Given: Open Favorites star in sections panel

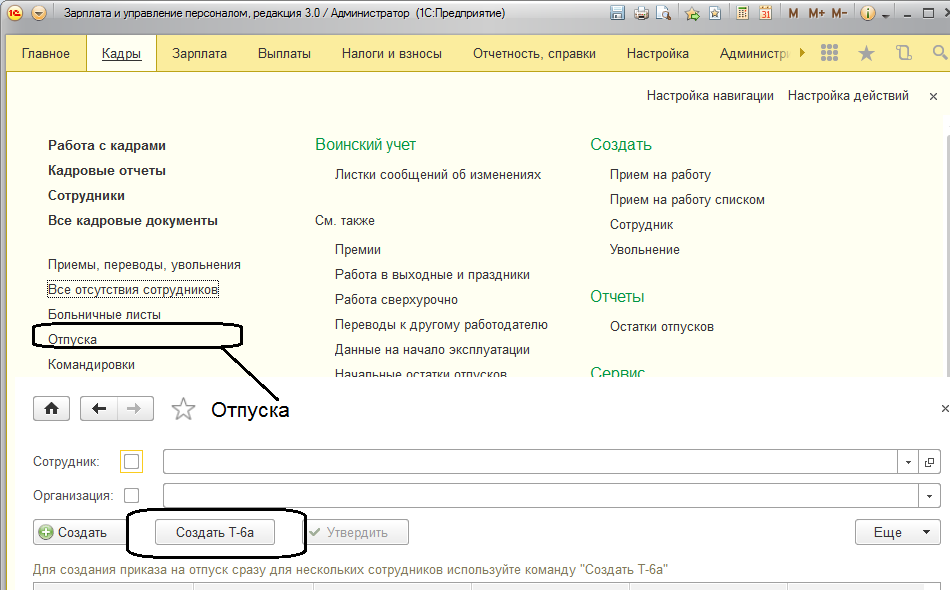Looking at the screenshot, I should click(866, 53).
